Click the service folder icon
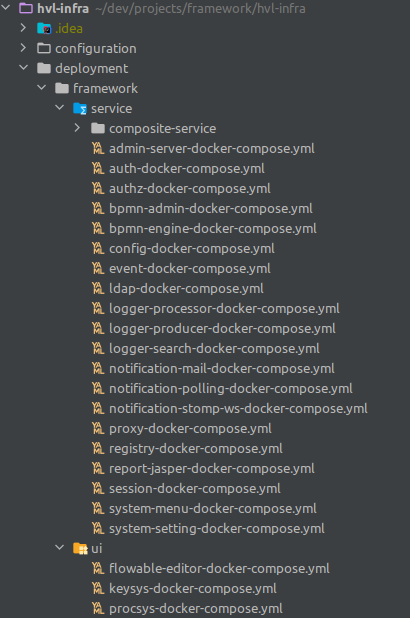Viewport: 410px width, 618px height. point(80,108)
